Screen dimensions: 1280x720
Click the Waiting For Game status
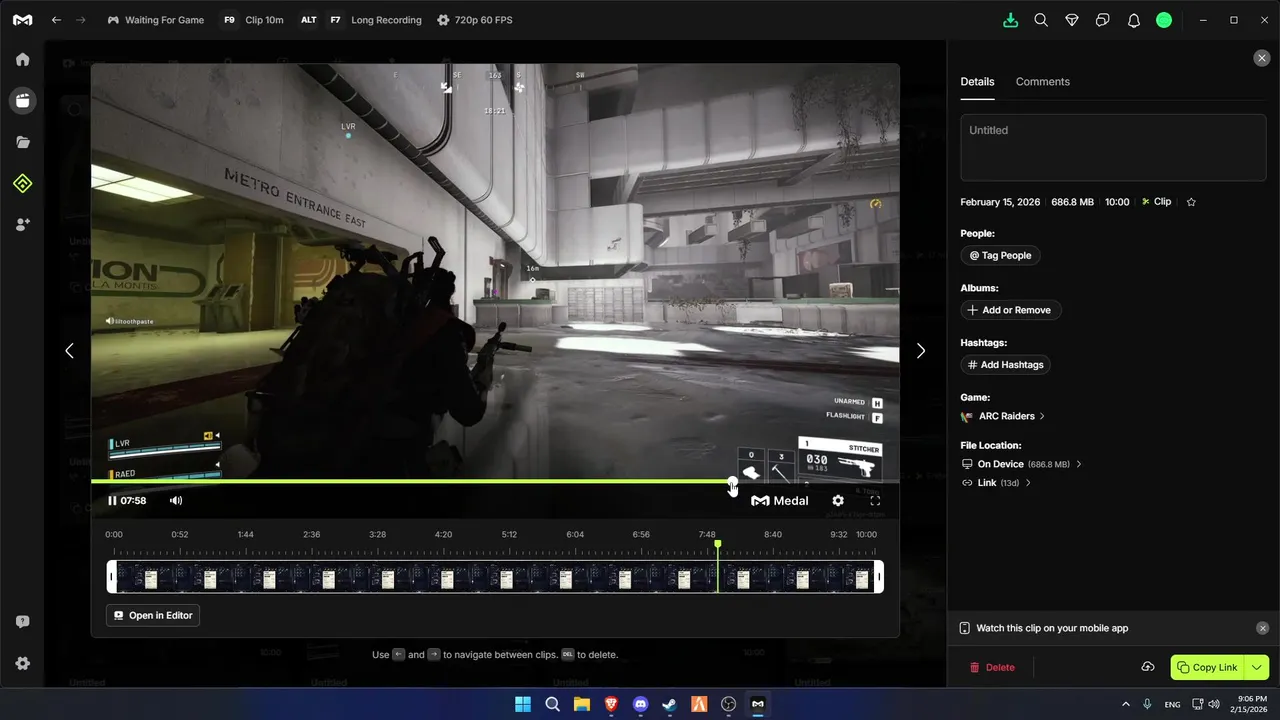(155, 20)
